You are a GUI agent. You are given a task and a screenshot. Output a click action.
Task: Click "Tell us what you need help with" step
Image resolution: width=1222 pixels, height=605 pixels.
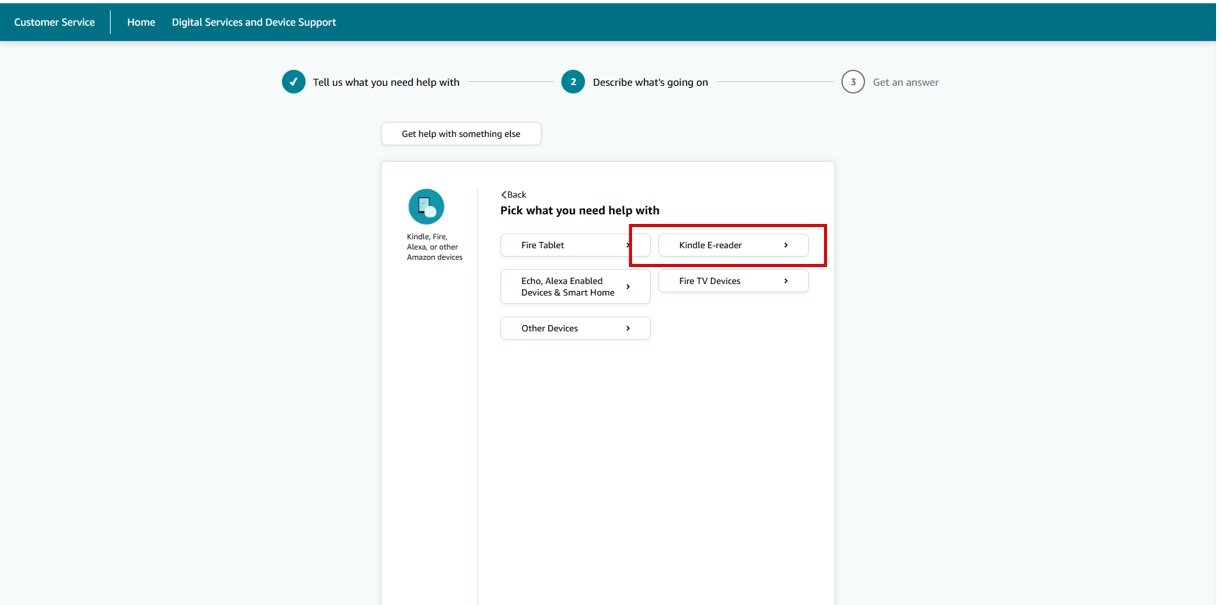pos(386,82)
